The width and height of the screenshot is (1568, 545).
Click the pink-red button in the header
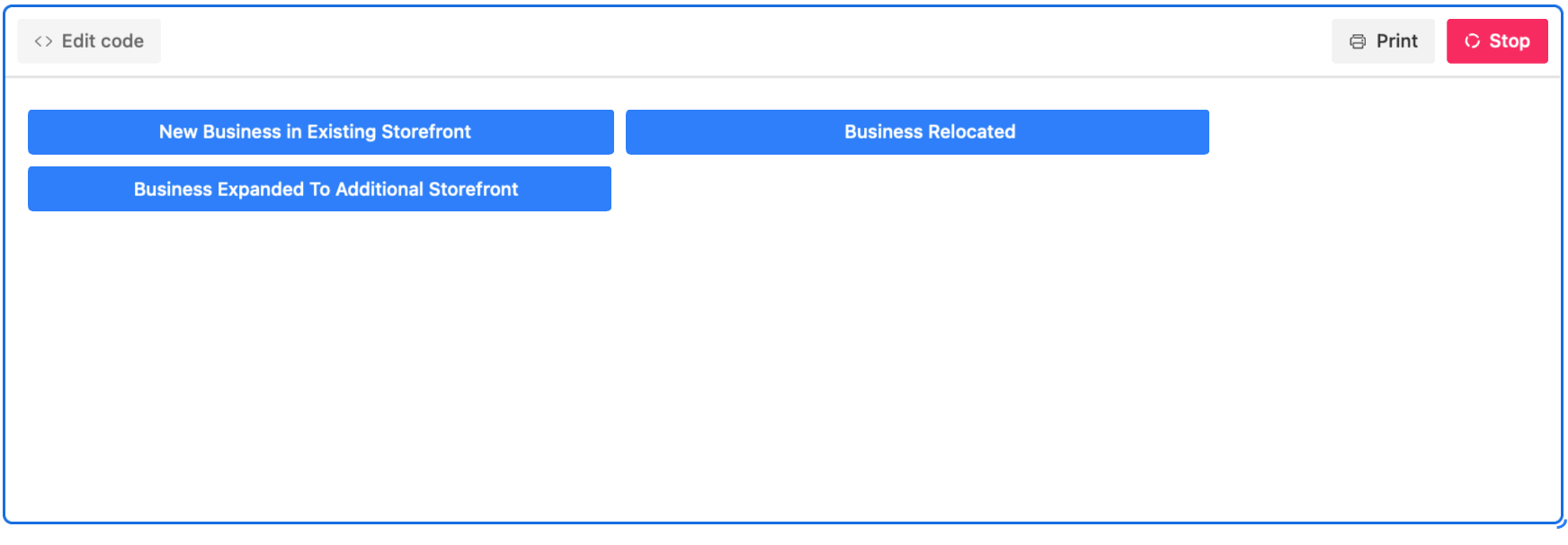point(1497,41)
